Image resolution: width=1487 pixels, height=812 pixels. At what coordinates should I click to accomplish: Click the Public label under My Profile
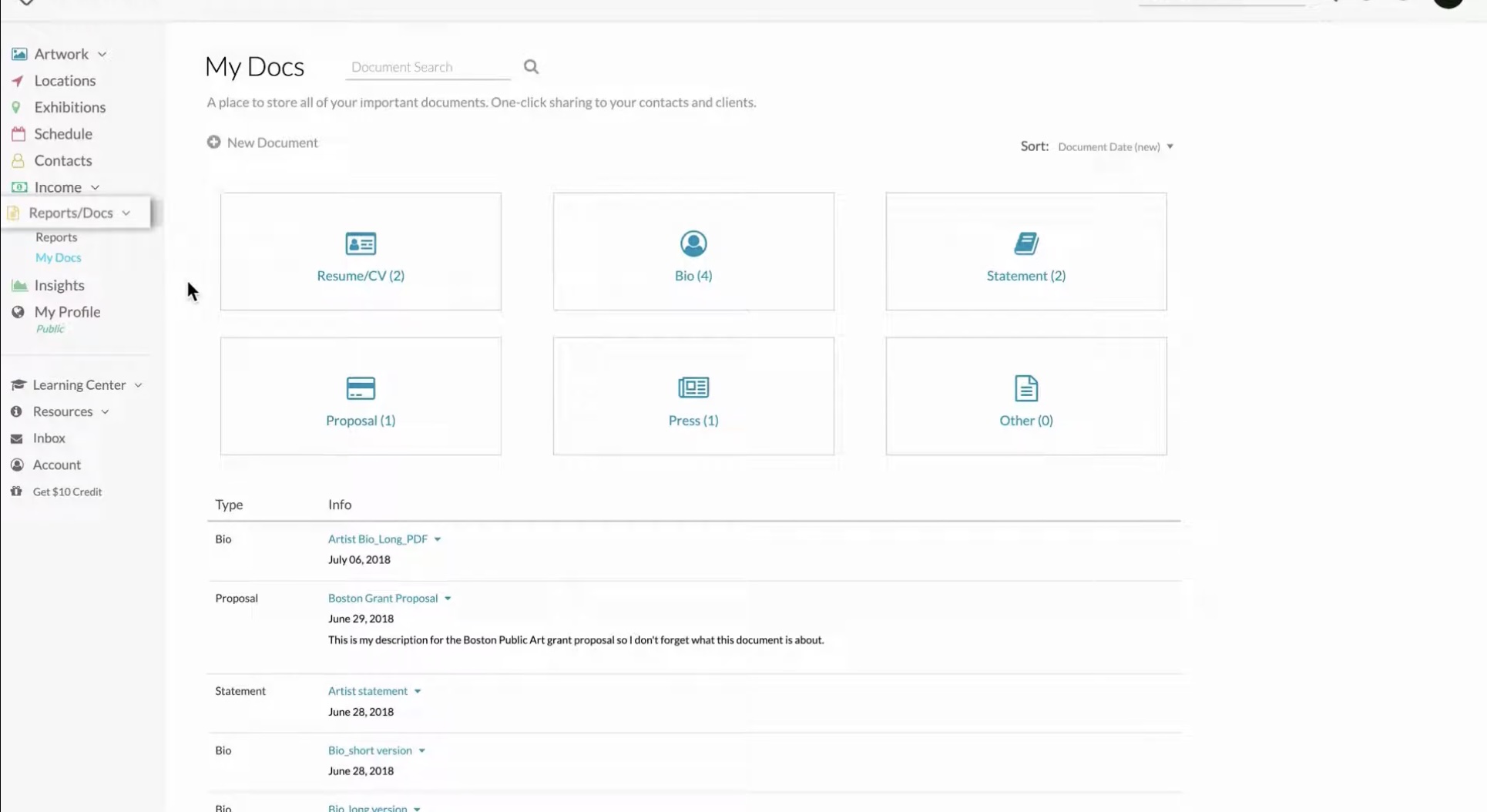click(x=50, y=329)
